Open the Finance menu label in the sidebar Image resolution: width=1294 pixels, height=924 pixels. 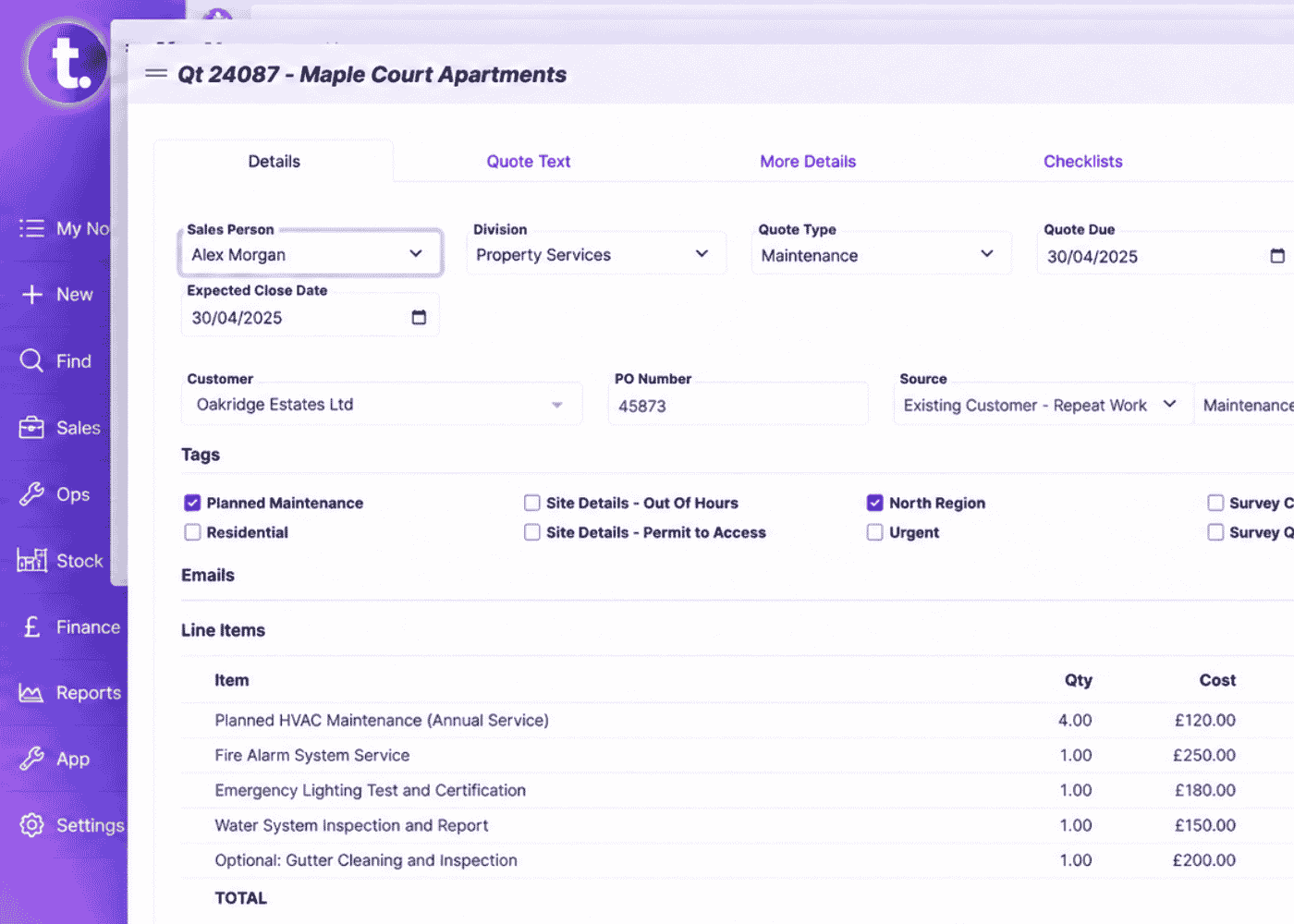[x=89, y=627]
